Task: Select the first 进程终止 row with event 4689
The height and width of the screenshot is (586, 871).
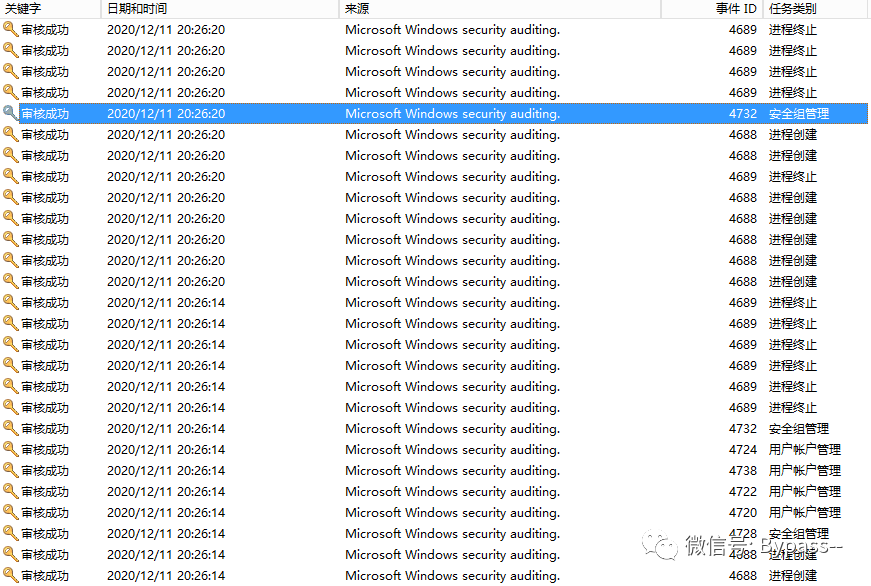Action: [x=400, y=29]
